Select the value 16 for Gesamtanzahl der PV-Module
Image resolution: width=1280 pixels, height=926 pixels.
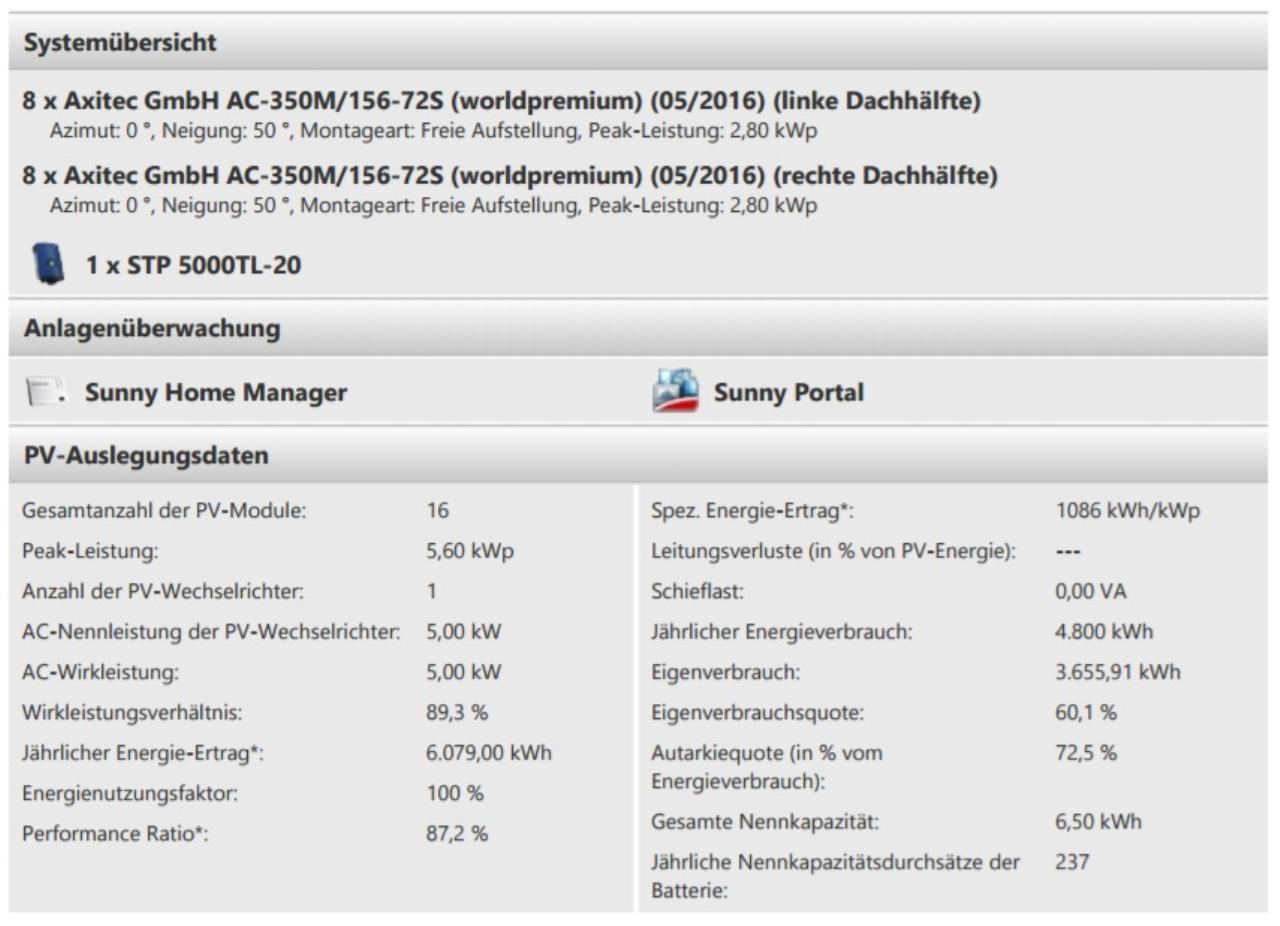pos(437,511)
